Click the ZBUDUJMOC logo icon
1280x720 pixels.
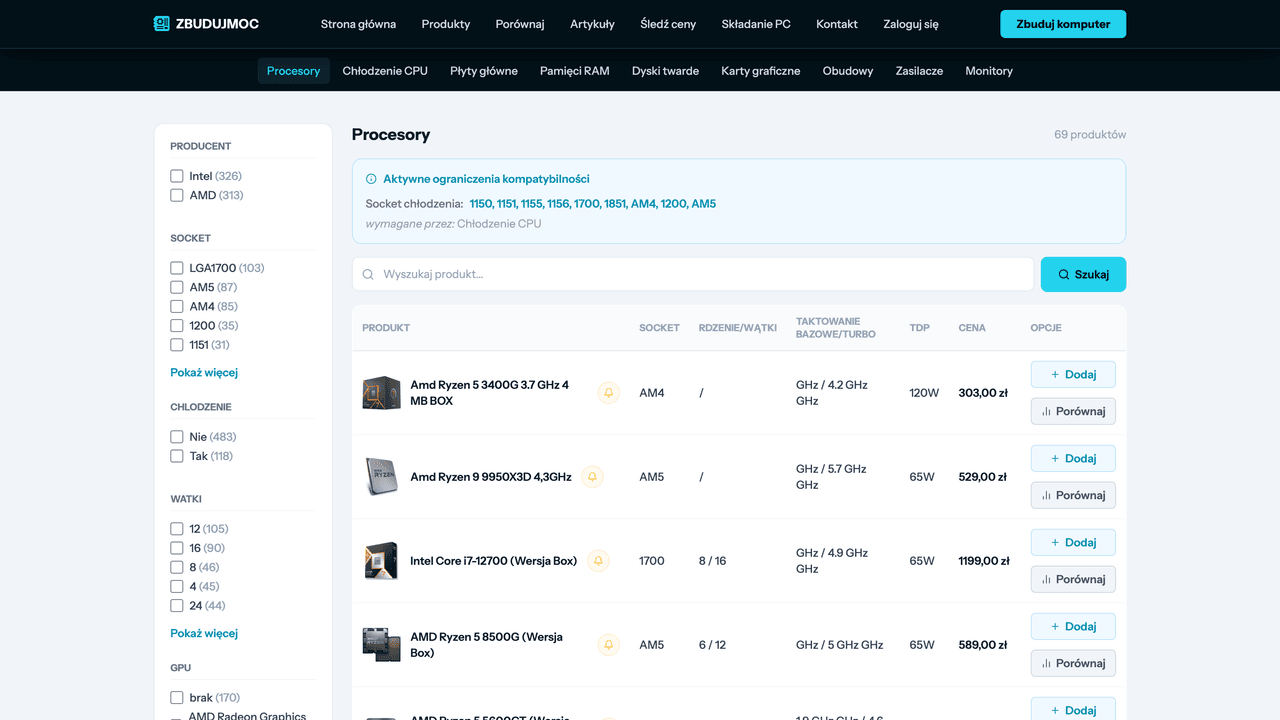click(162, 24)
